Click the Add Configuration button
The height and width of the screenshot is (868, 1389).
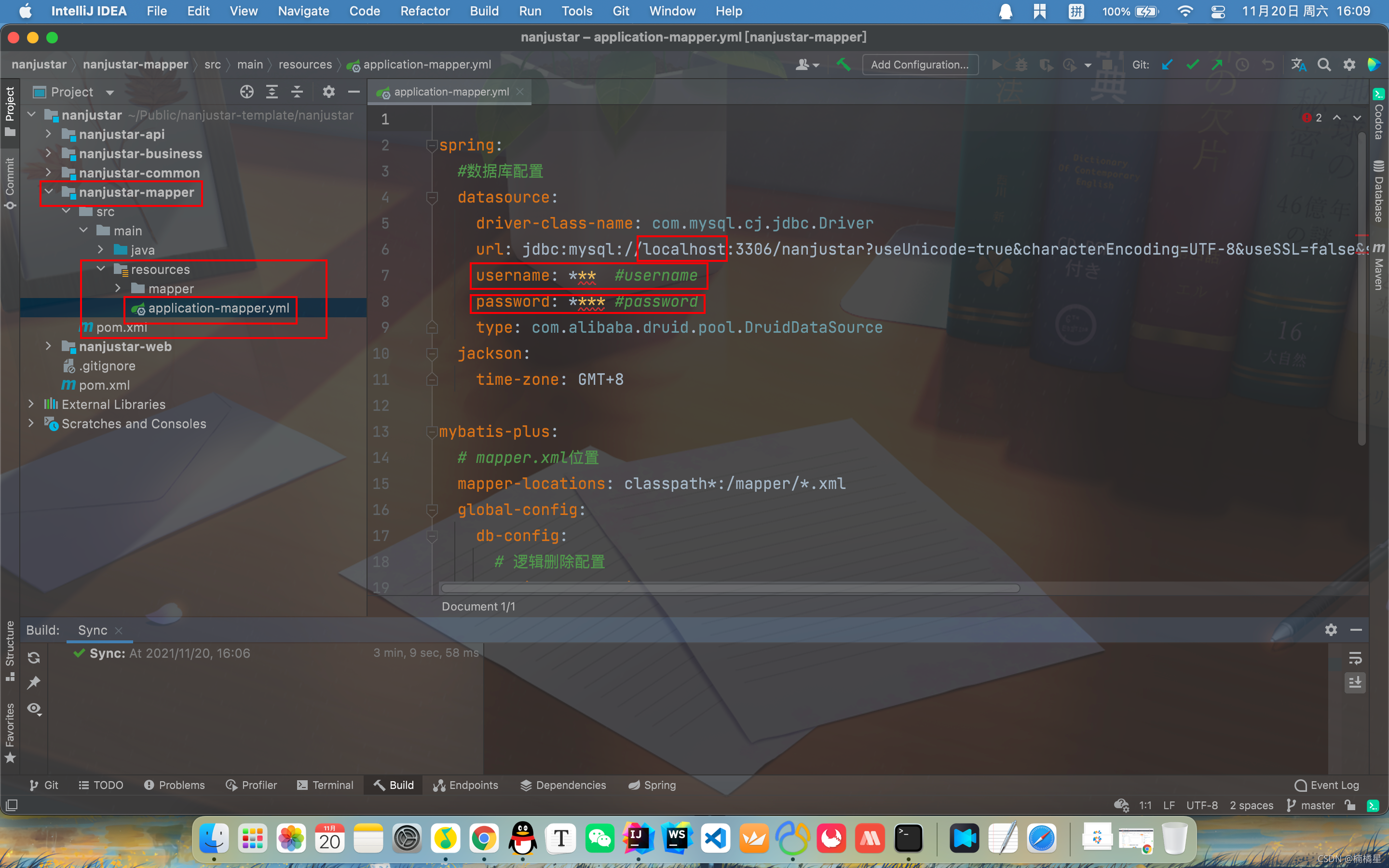pyautogui.click(x=920, y=65)
